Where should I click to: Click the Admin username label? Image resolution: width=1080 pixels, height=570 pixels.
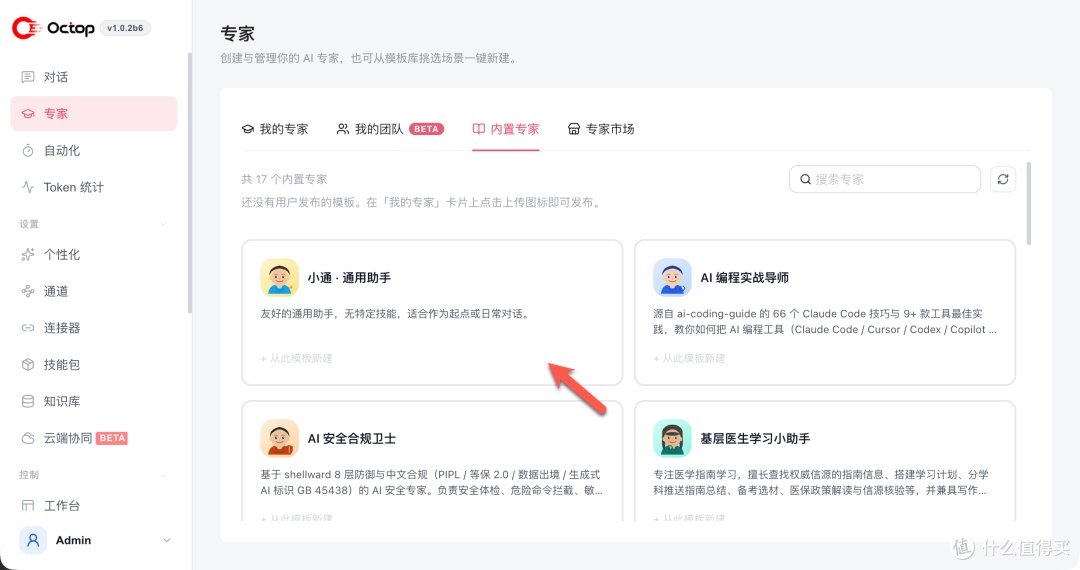(x=73, y=540)
